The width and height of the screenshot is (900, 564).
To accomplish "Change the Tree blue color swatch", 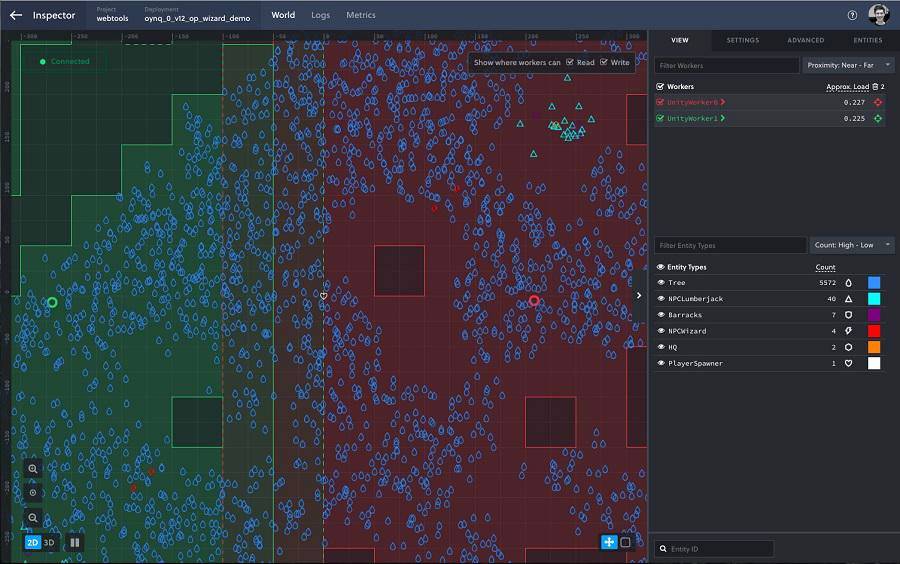I will [x=874, y=283].
